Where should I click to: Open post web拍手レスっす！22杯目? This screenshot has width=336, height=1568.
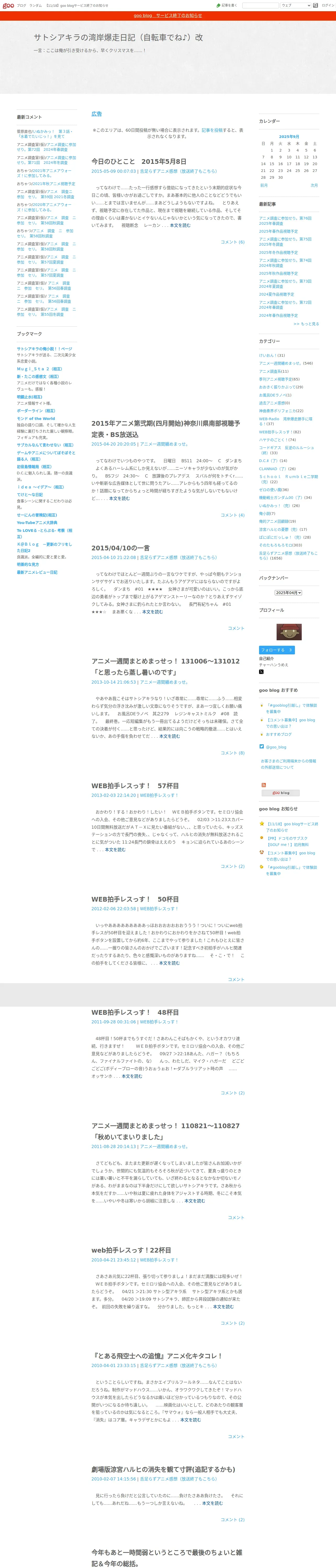tap(132, 1250)
